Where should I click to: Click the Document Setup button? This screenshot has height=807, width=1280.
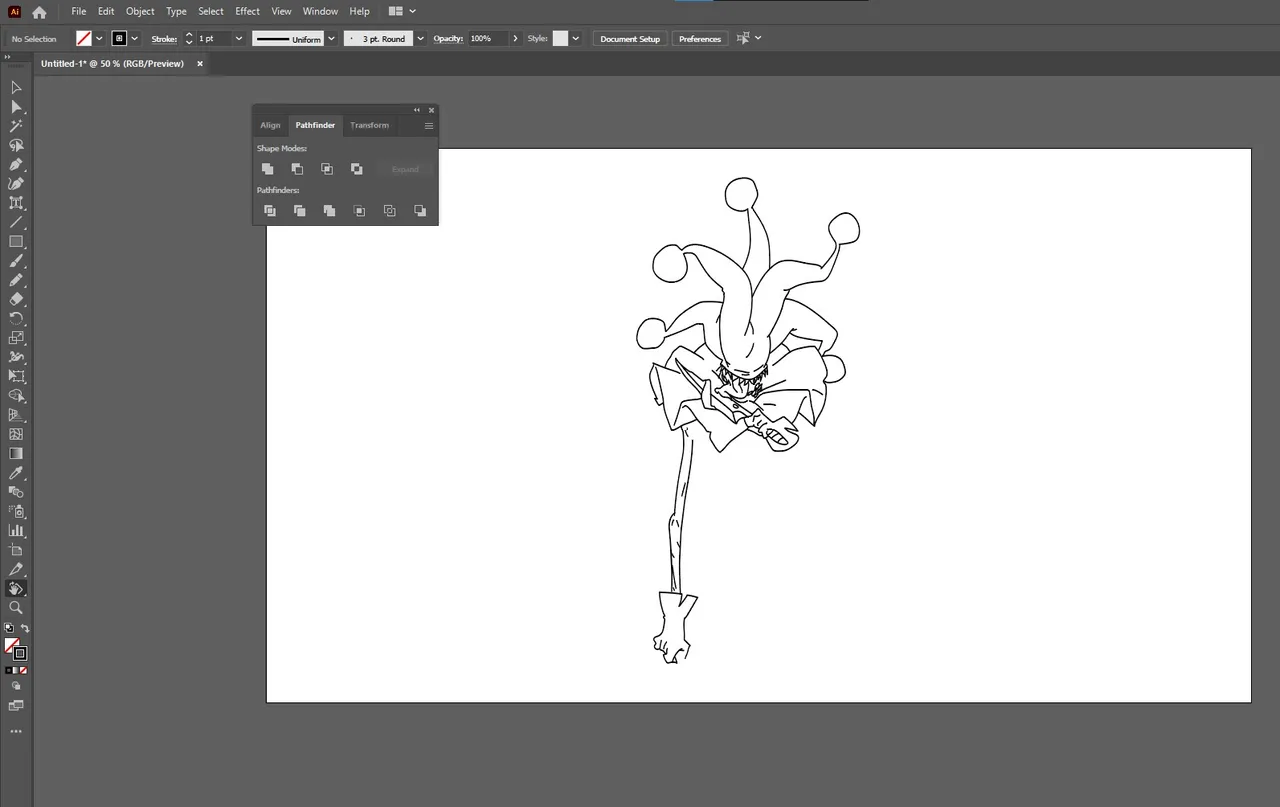(x=630, y=38)
